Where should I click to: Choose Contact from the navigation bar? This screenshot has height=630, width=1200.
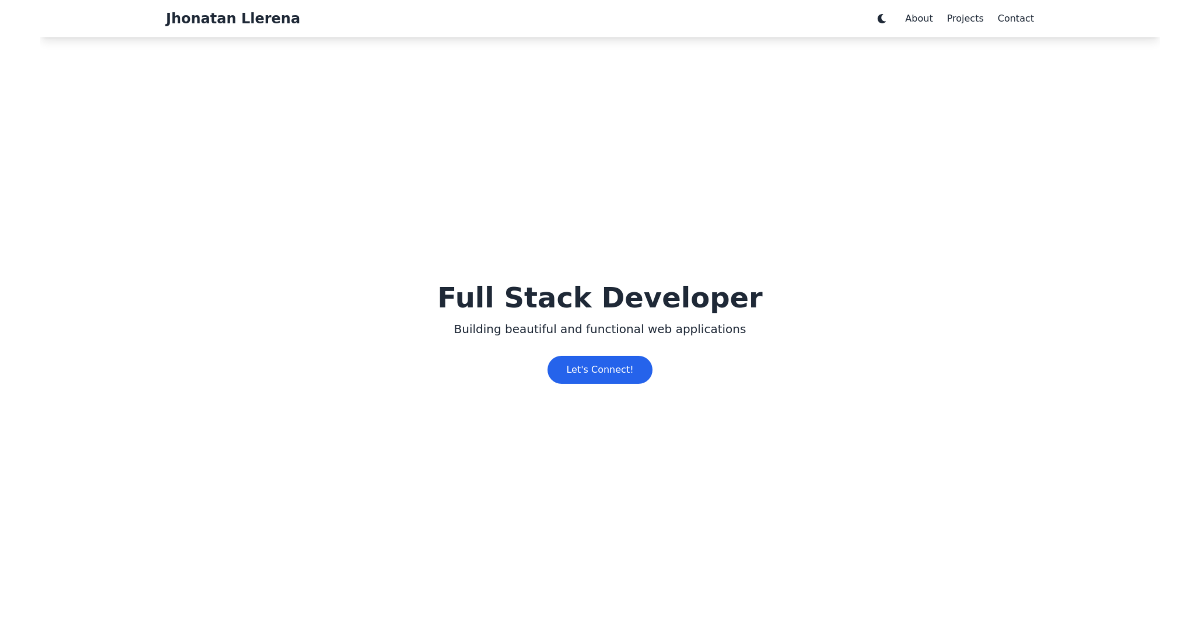[x=1015, y=18]
